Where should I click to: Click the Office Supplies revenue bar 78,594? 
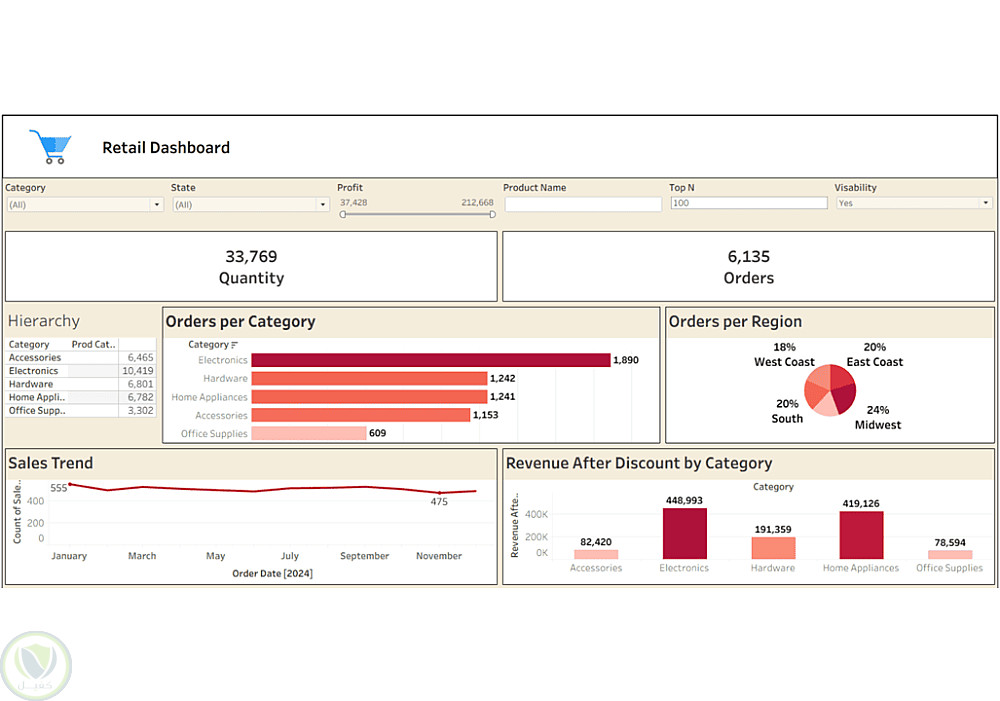(x=950, y=555)
